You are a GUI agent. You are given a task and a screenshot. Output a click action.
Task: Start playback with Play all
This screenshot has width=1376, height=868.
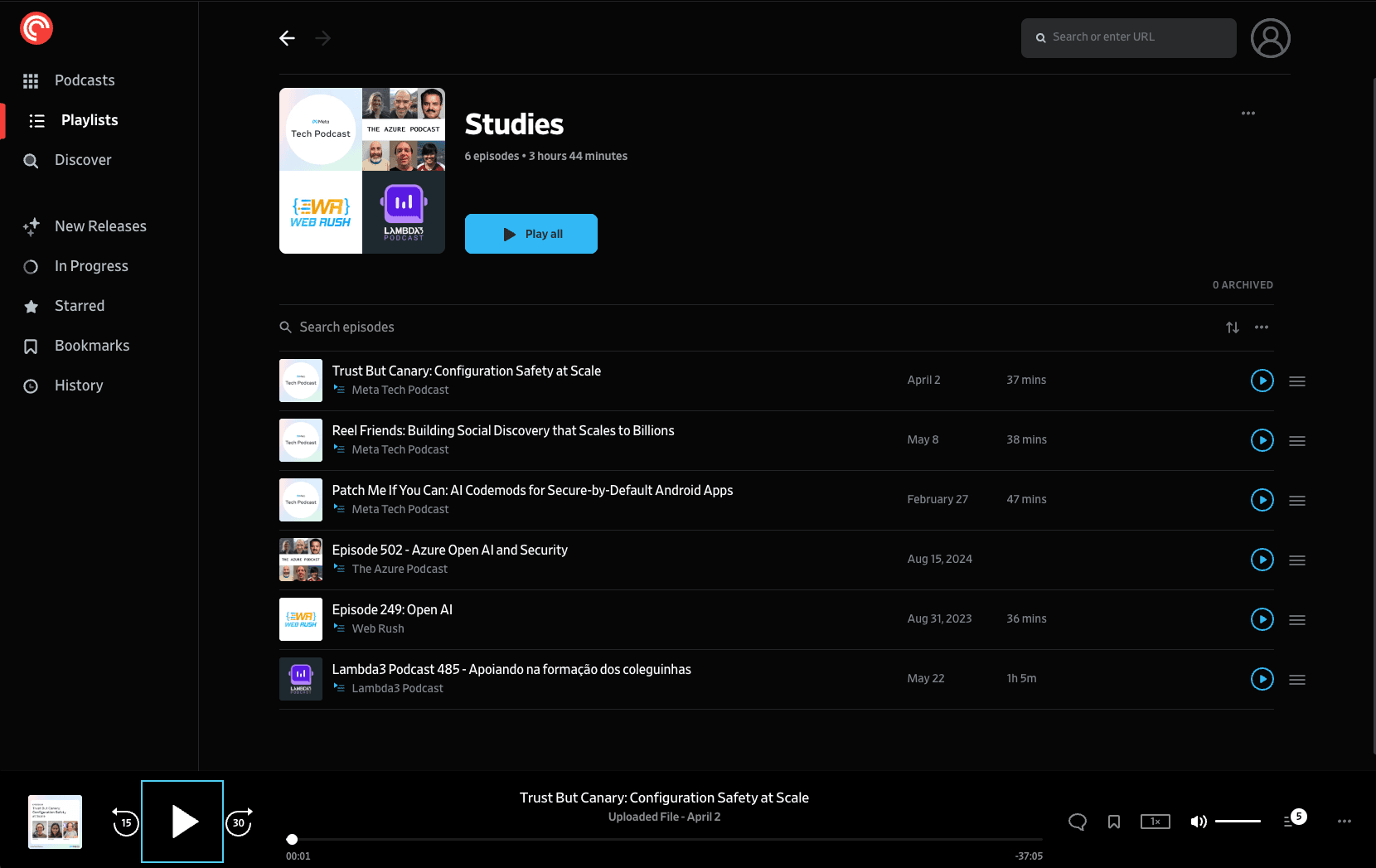tap(531, 234)
